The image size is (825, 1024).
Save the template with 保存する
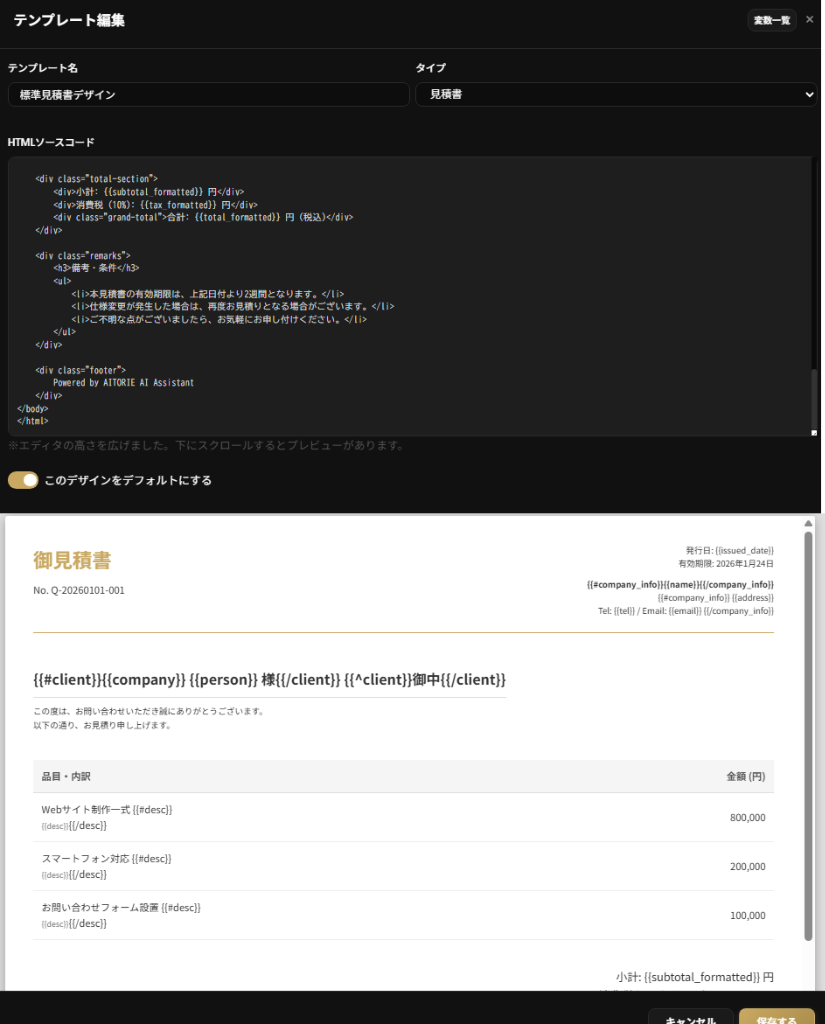779,1018
